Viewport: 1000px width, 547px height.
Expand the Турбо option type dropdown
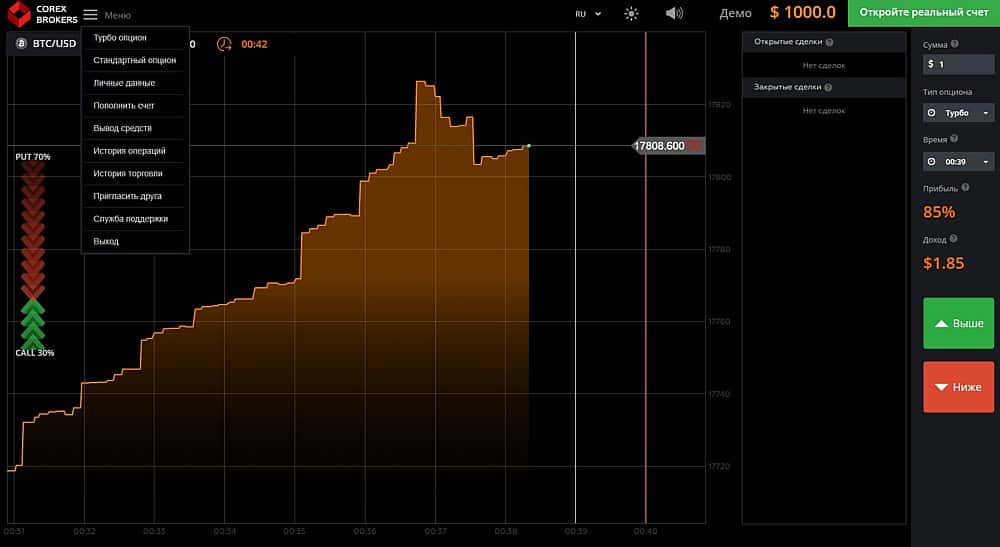pos(958,113)
